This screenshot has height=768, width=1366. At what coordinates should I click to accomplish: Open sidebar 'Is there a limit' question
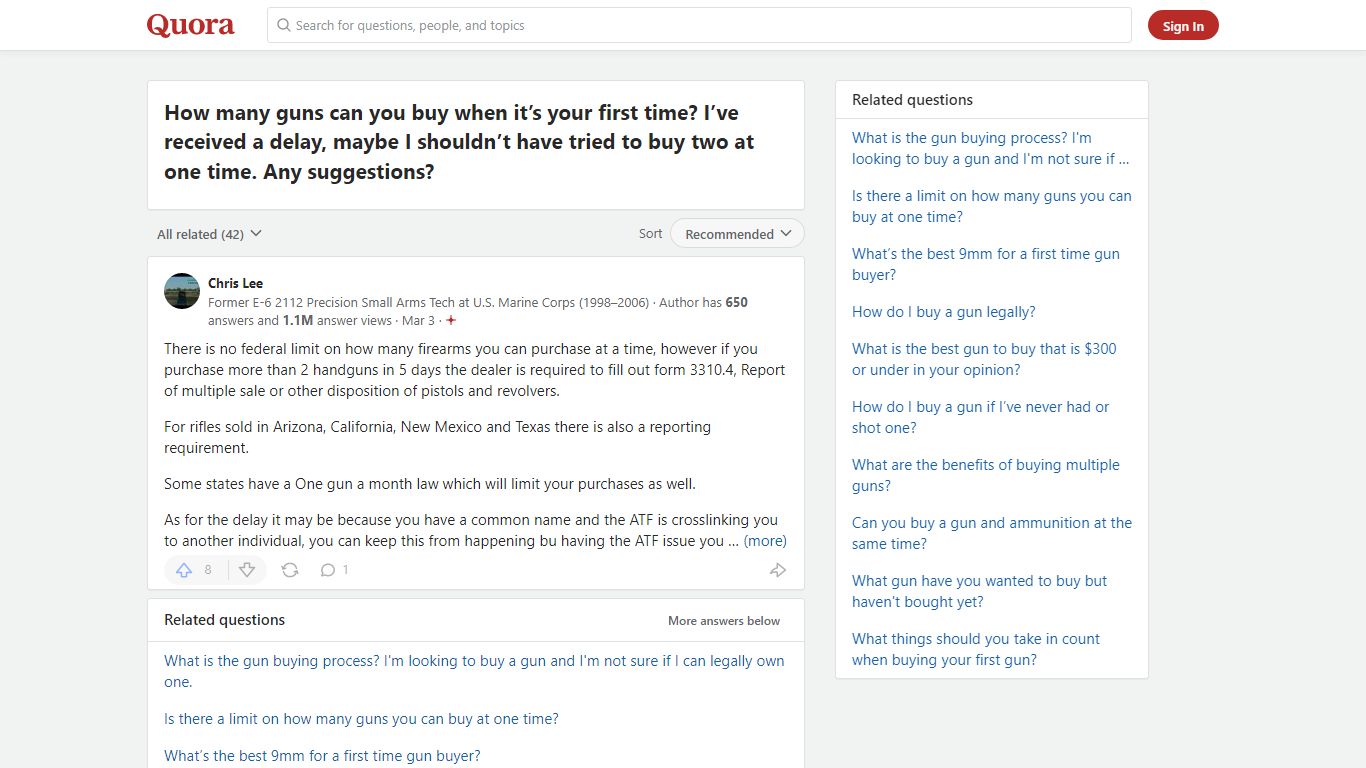click(992, 206)
